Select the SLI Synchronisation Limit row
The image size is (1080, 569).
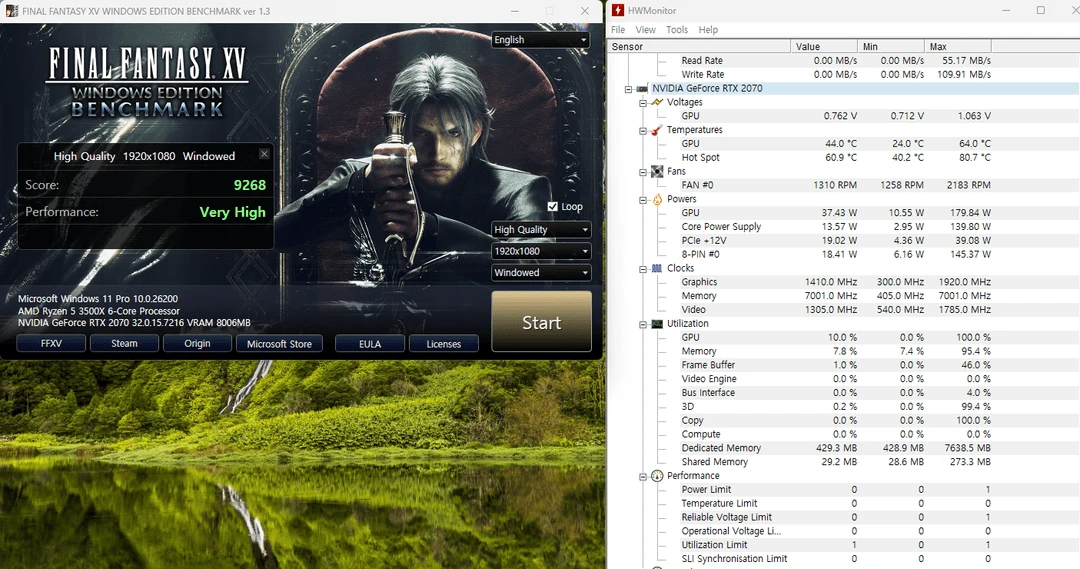coord(835,559)
